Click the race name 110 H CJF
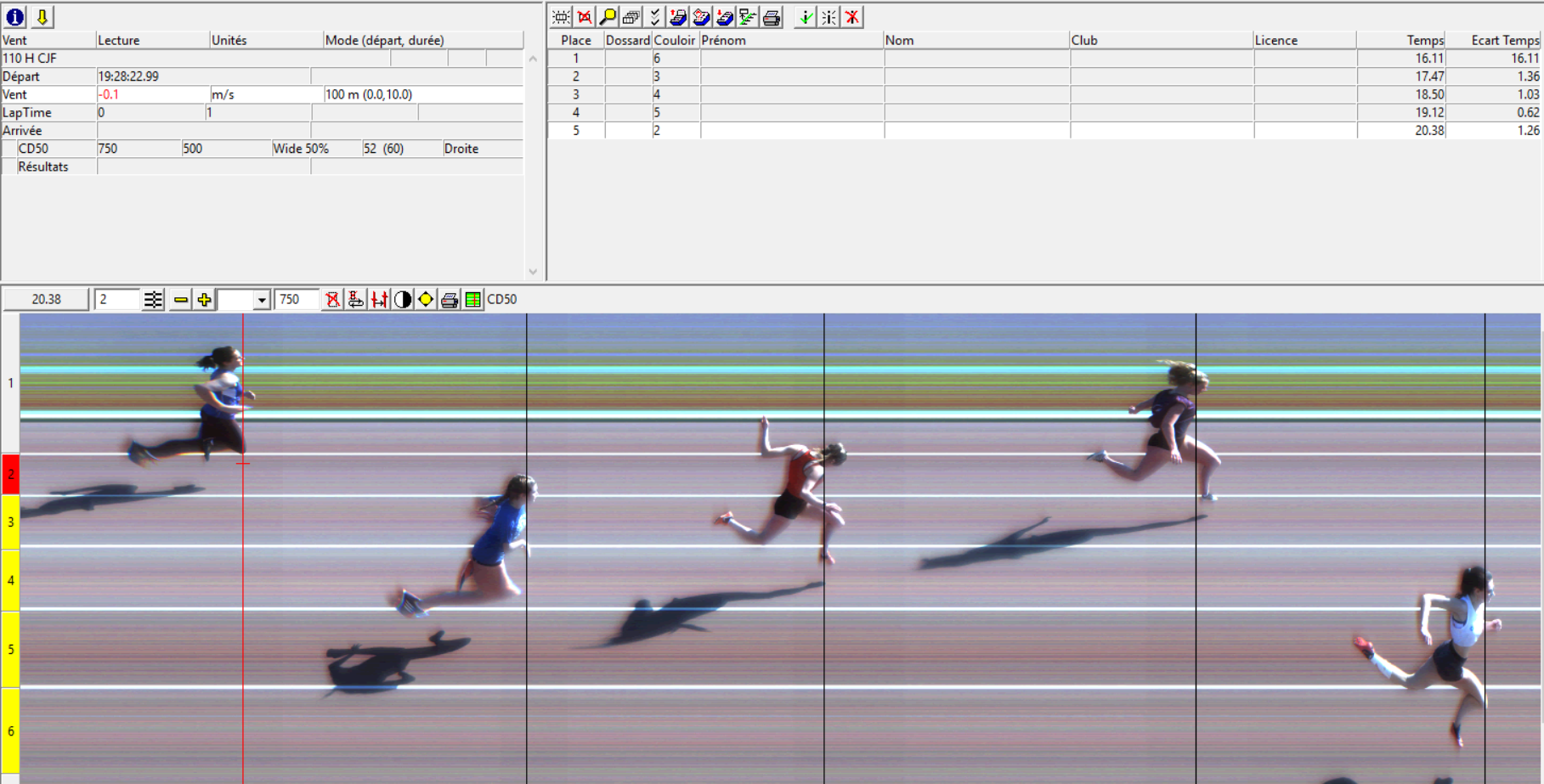1544x784 pixels. (30, 59)
